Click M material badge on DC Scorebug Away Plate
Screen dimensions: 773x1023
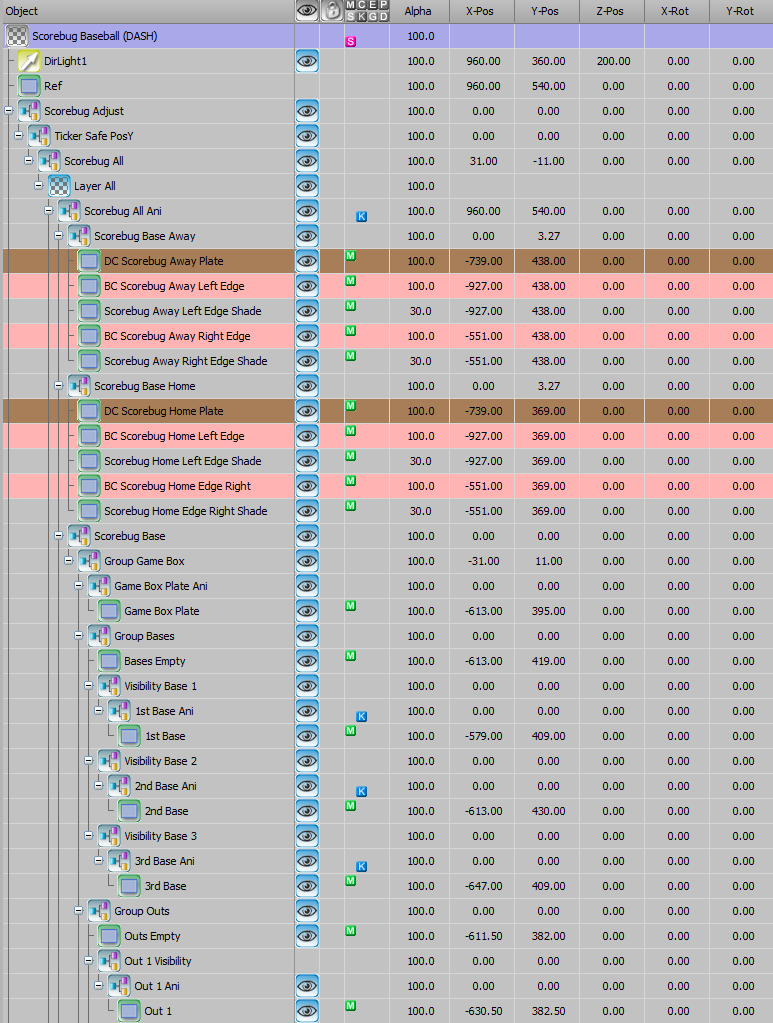(350, 256)
